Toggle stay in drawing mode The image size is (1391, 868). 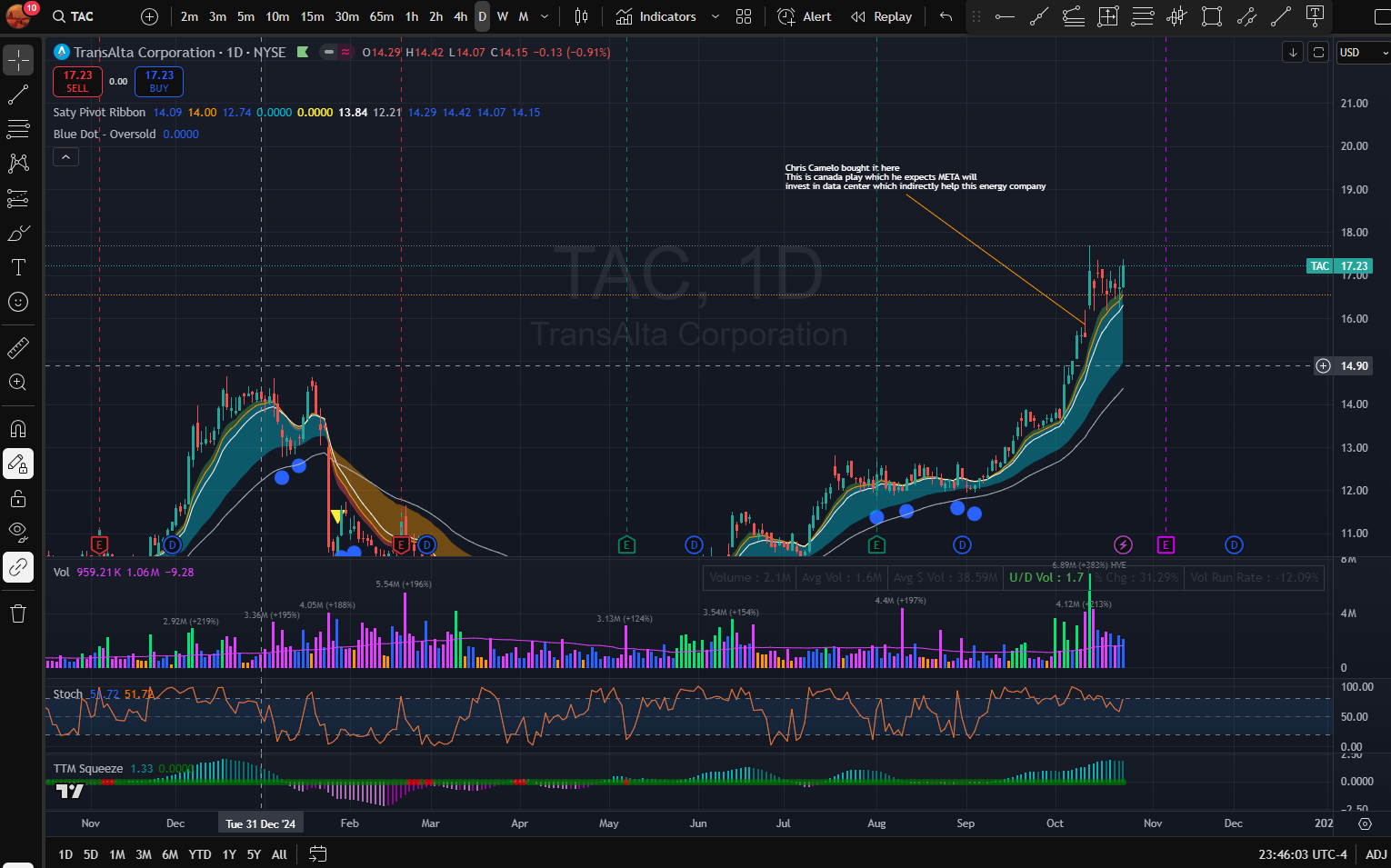point(18,464)
